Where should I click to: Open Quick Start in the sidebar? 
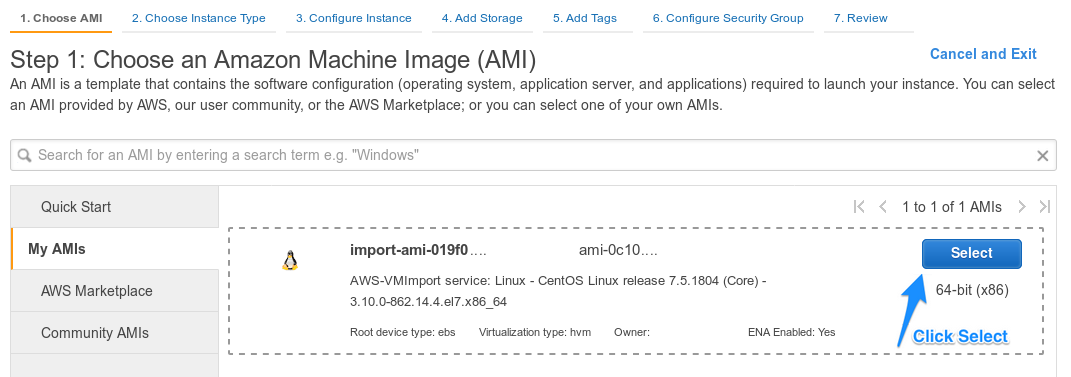[115, 207]
